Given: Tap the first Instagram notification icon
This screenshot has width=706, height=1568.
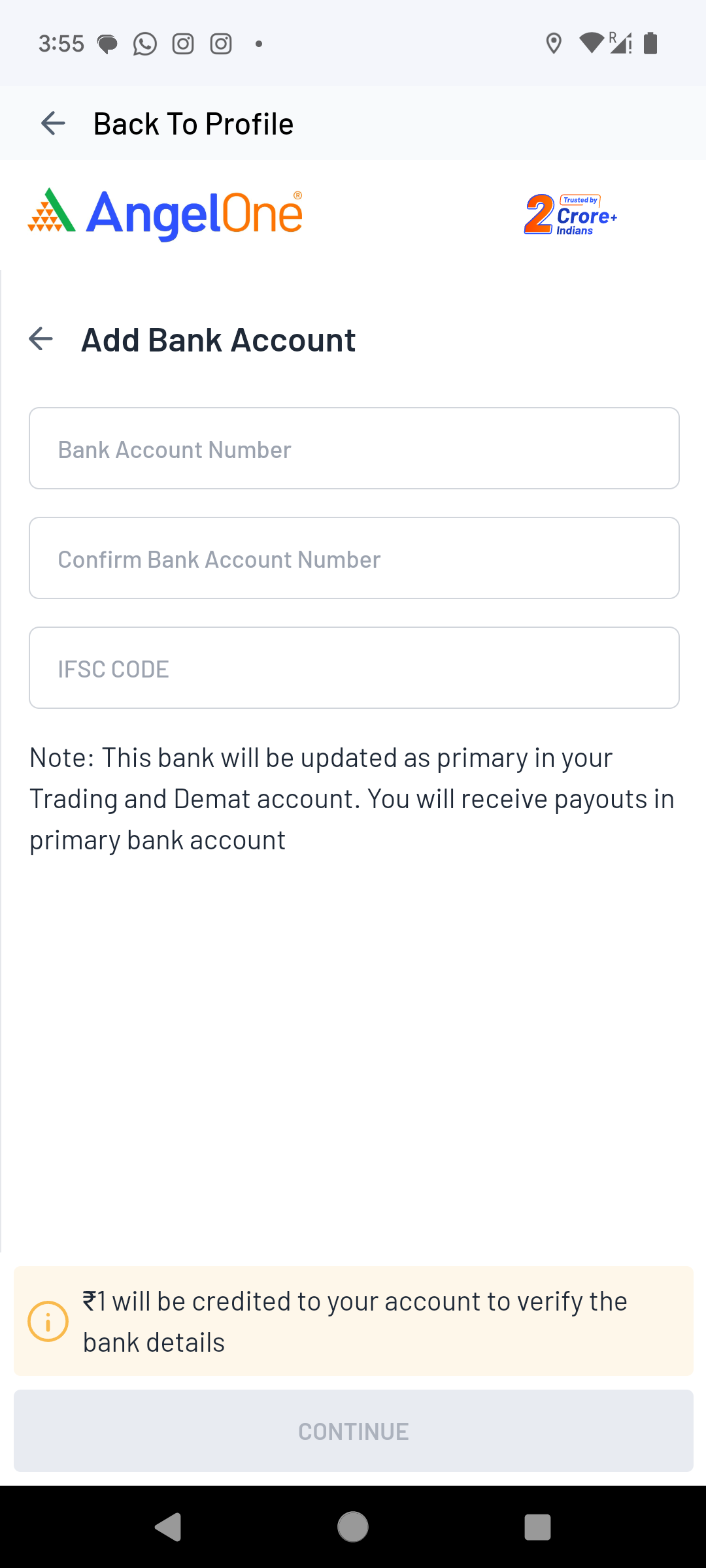Looking at the screenshot, I should click(x=183, y=44).
